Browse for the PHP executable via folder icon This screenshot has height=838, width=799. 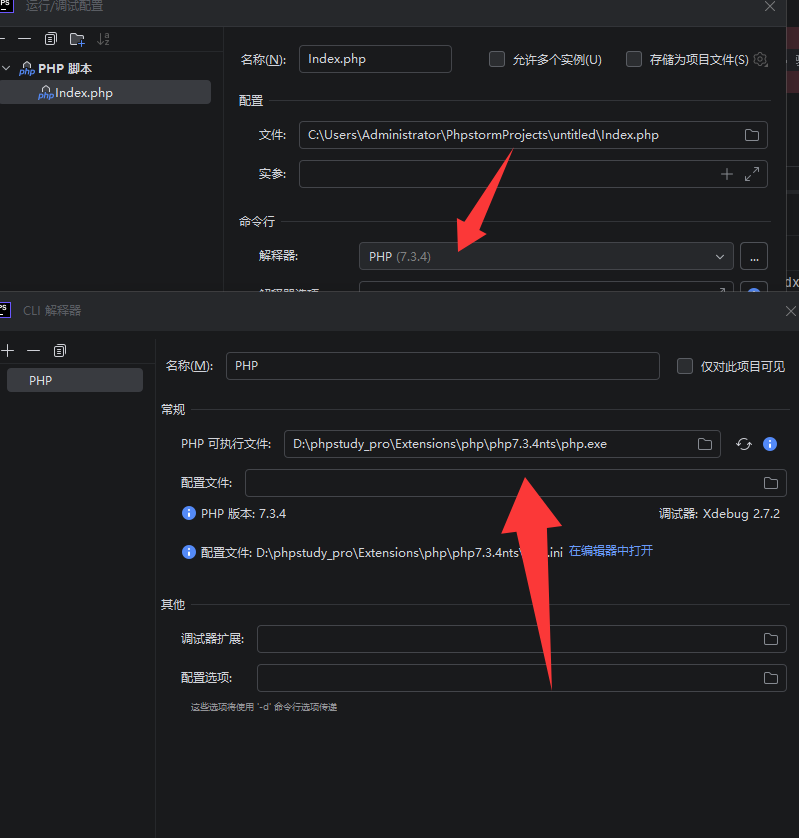click(x=705, y=444)
